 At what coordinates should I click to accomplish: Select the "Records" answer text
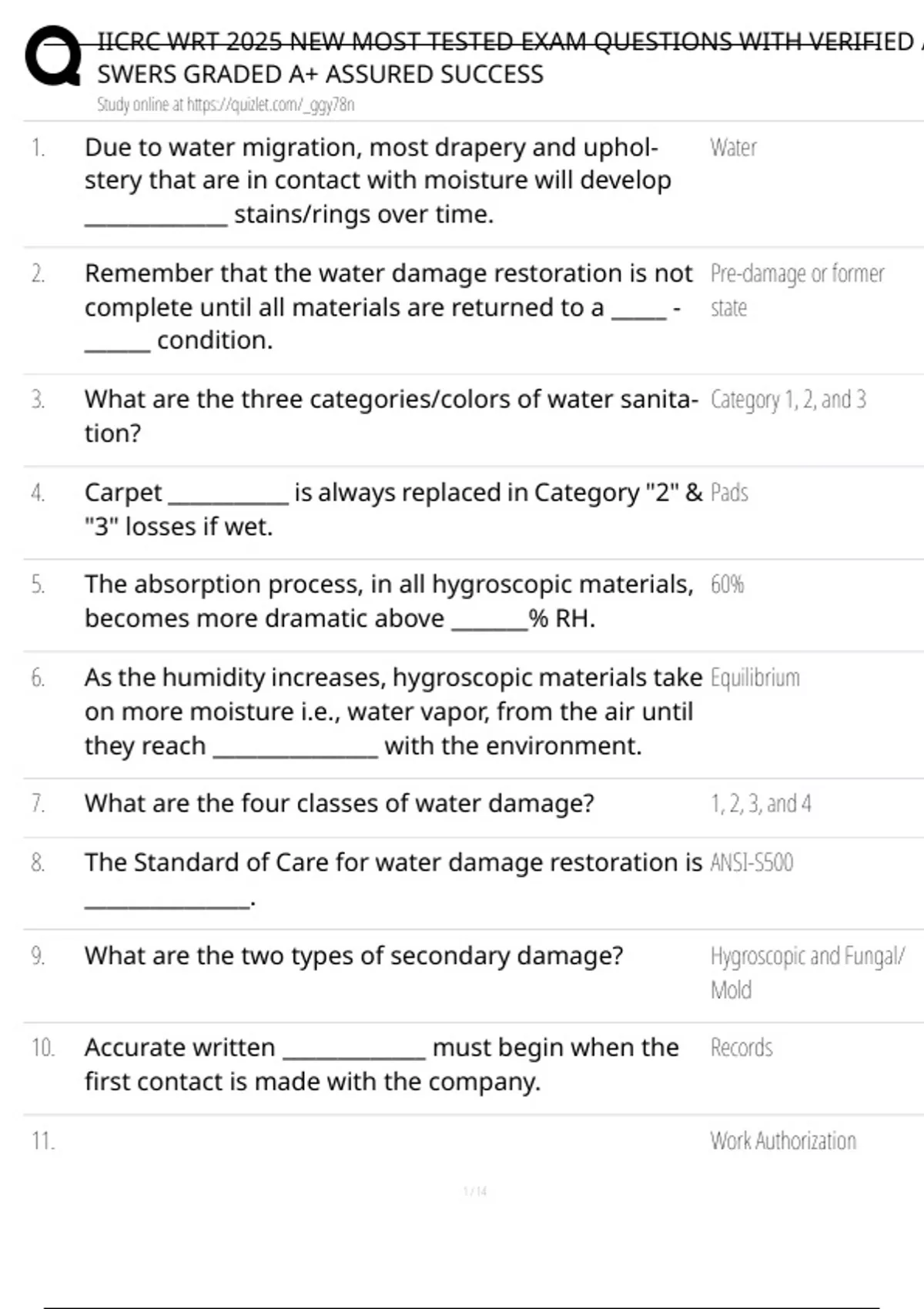pyautogui.click(x=741, y=1048)
